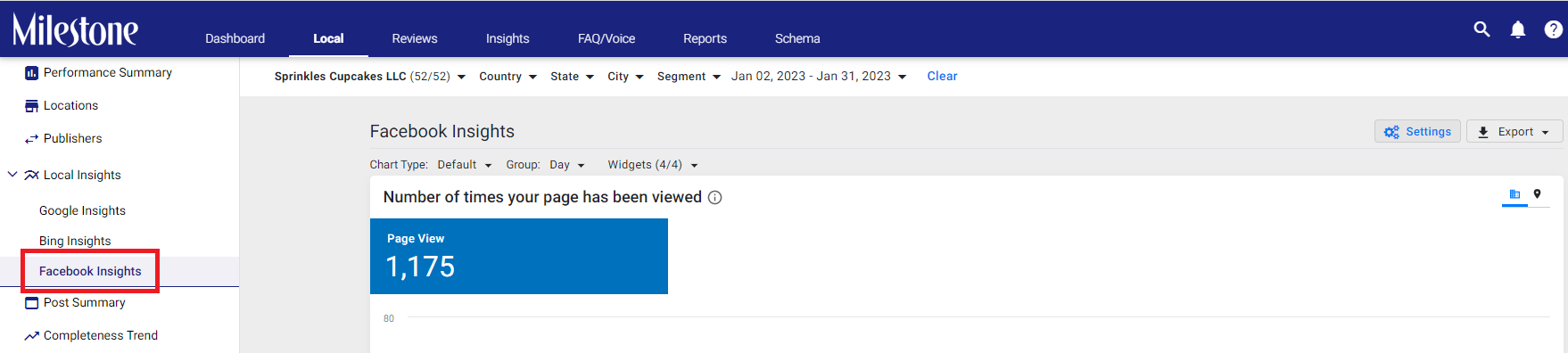Screen dimensions: 1568x353
Task: Open Google Insights in sidebar
Action: (82, 210)
